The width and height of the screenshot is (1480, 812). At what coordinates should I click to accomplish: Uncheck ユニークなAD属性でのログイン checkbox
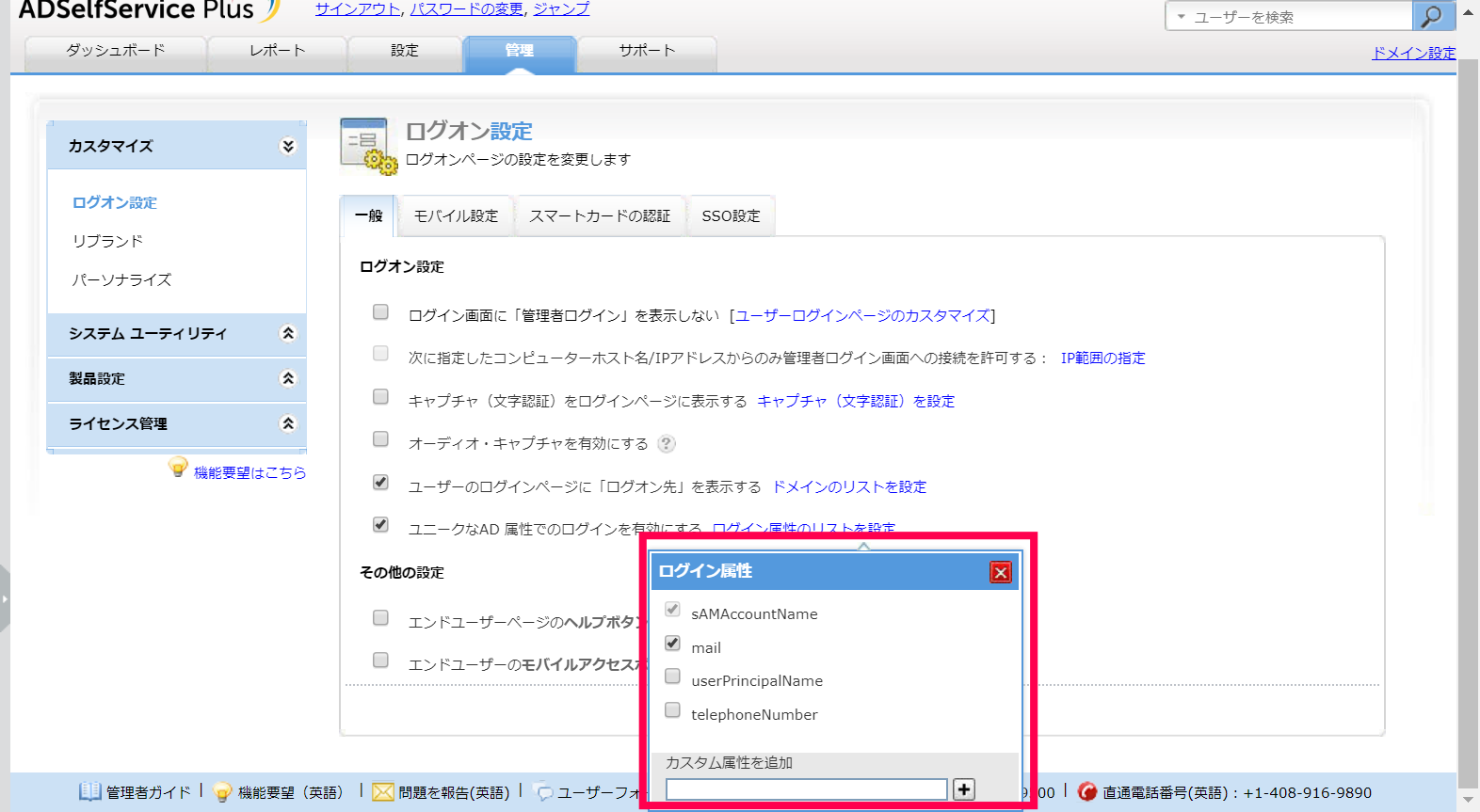(380, 525)
